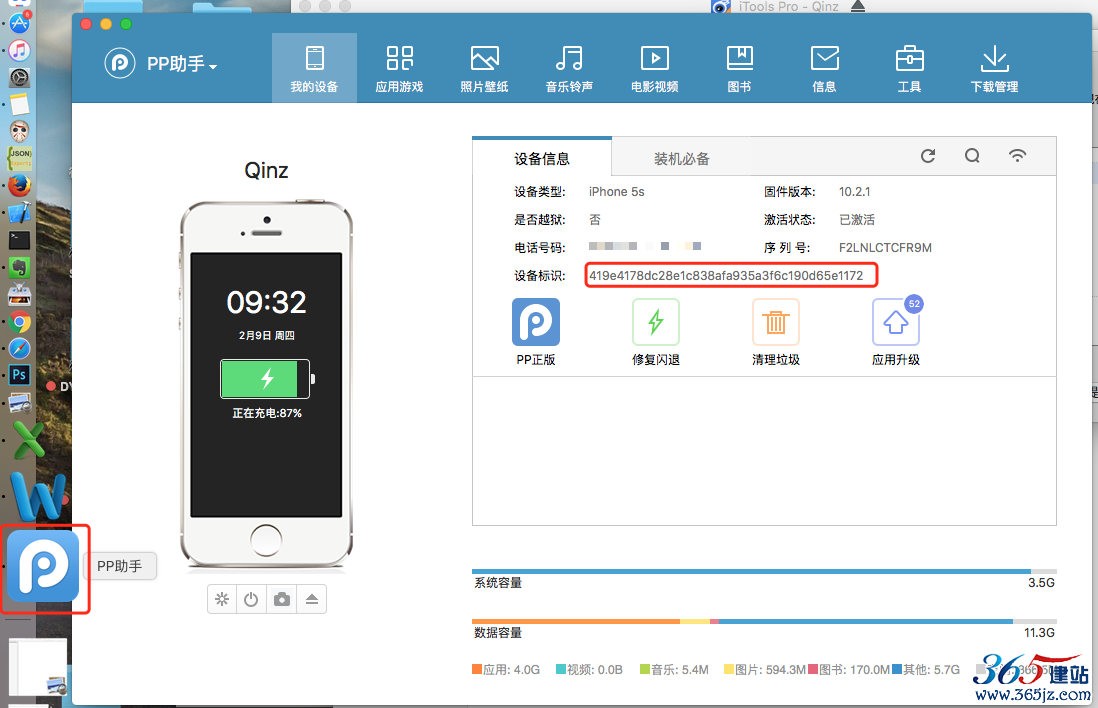Launch Photoshop from the Dock
This screenshot has width=1098, height=708.
pos(20,375)
